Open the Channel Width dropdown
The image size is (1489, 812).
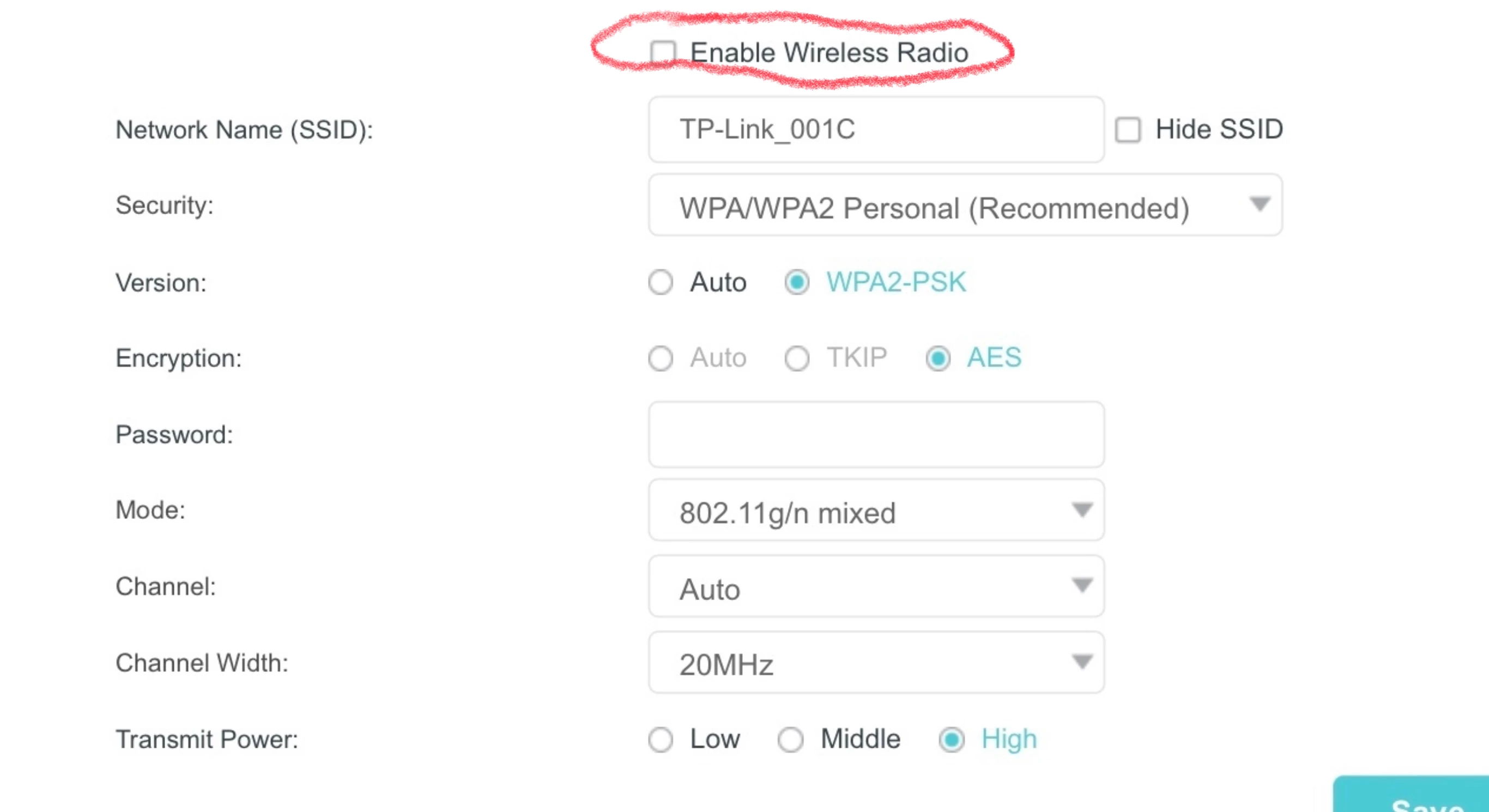pos(876,663)
